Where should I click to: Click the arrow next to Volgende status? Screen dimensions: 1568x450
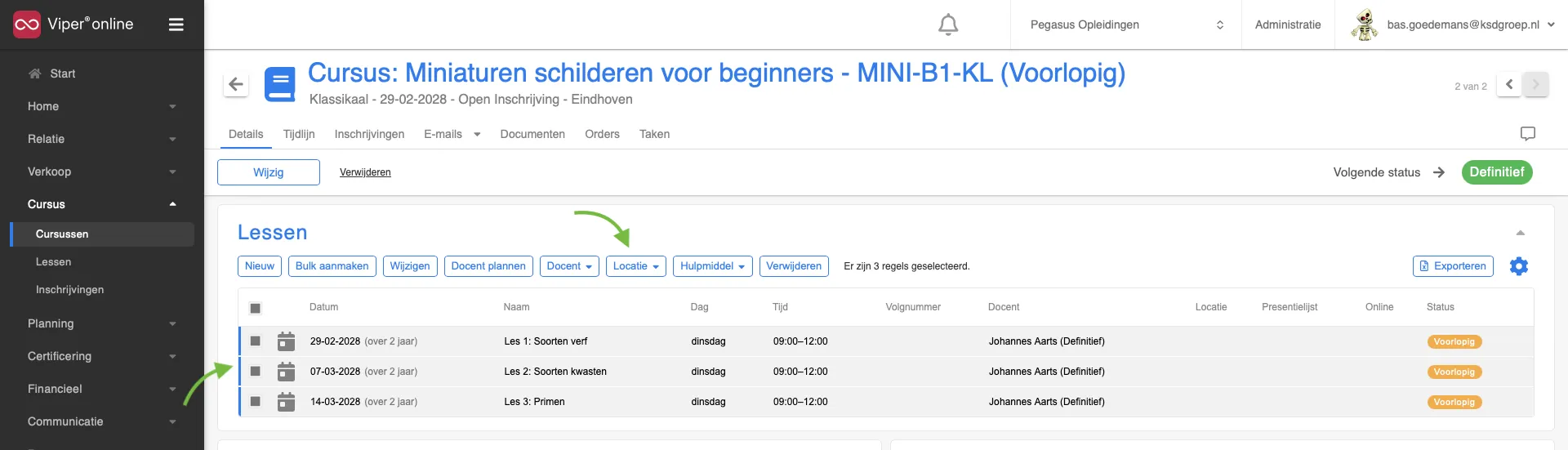[x=1439, y=172]
